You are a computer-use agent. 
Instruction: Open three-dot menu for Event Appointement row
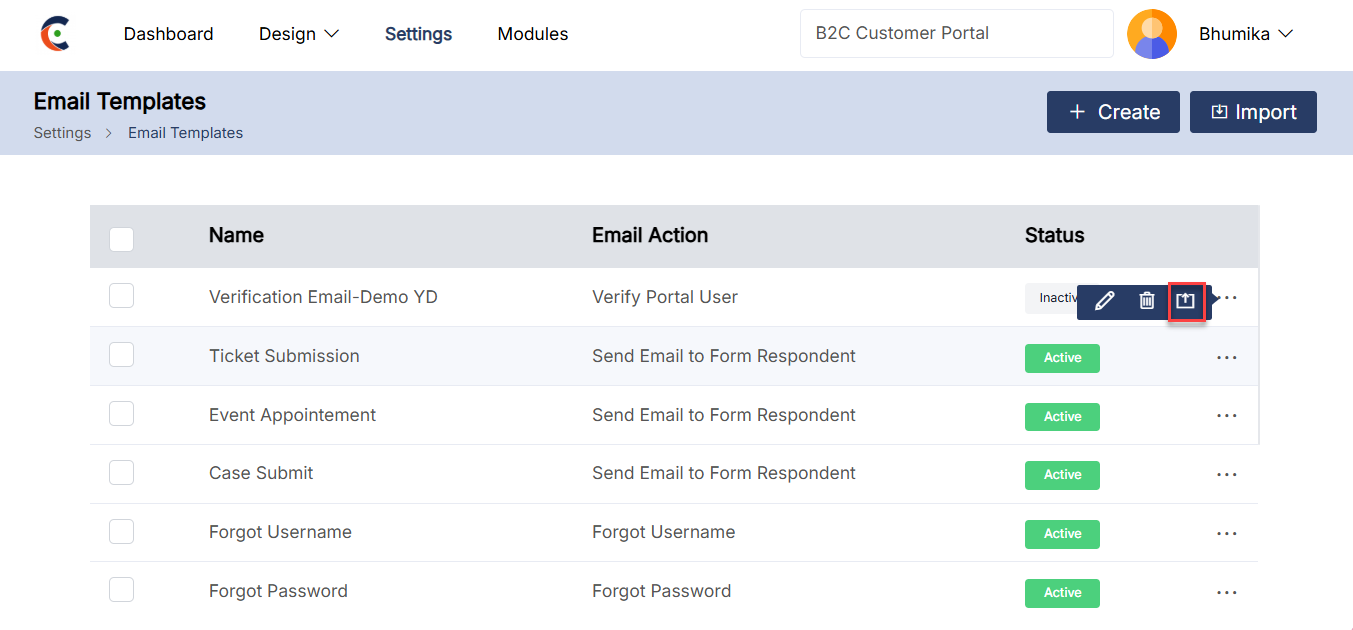1227,416
